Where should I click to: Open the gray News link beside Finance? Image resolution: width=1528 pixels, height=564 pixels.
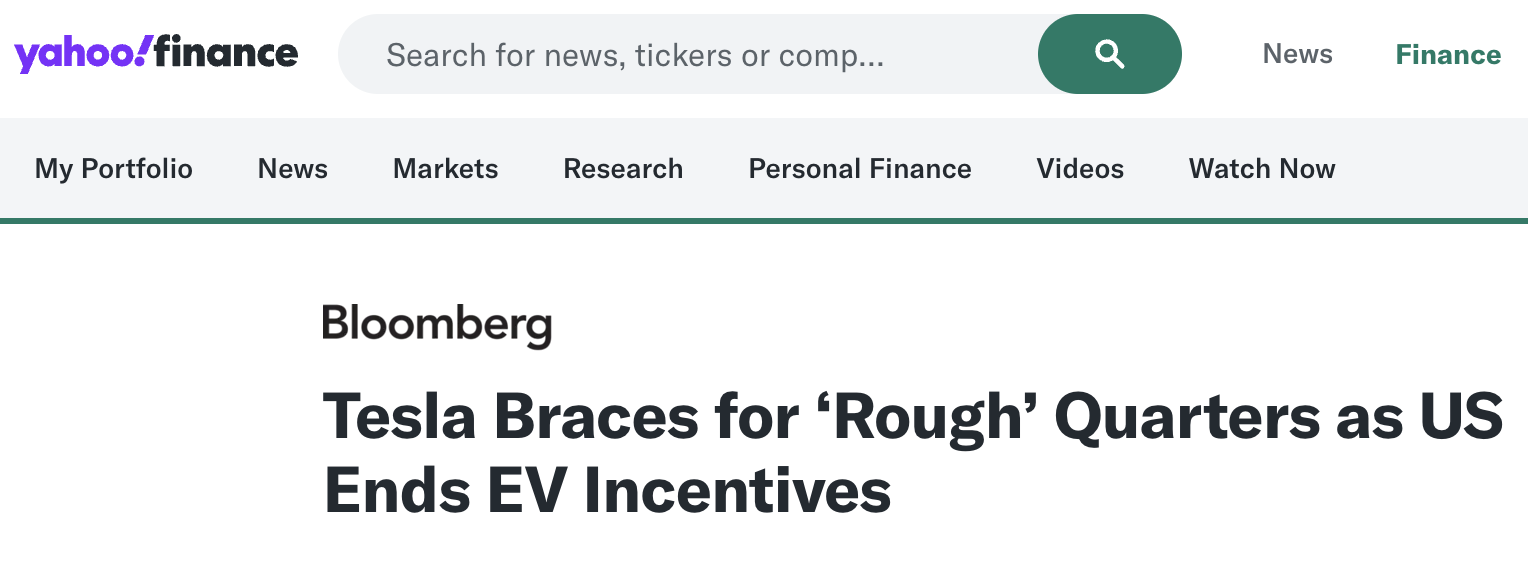pos(1297,54)
